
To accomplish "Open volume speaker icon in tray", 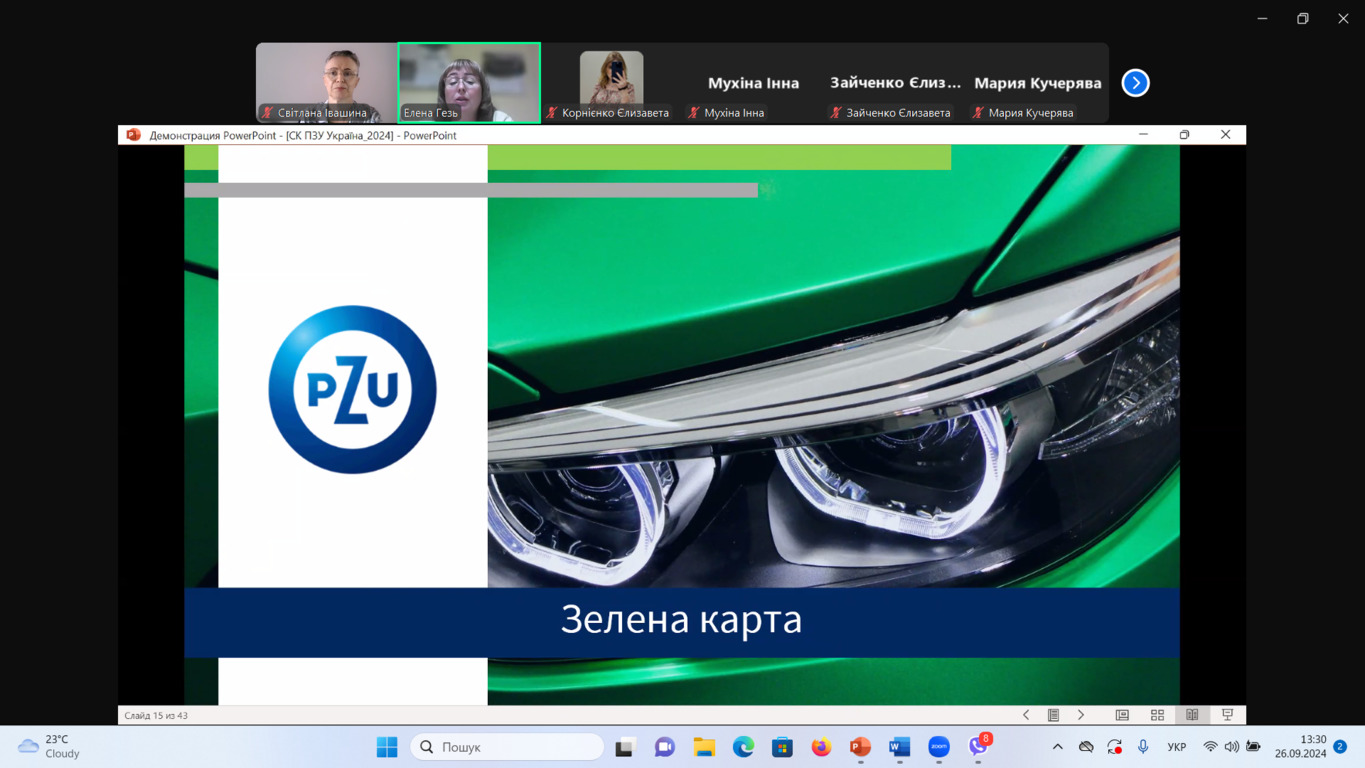I will pyautogui.click(x=1231, y=747).
